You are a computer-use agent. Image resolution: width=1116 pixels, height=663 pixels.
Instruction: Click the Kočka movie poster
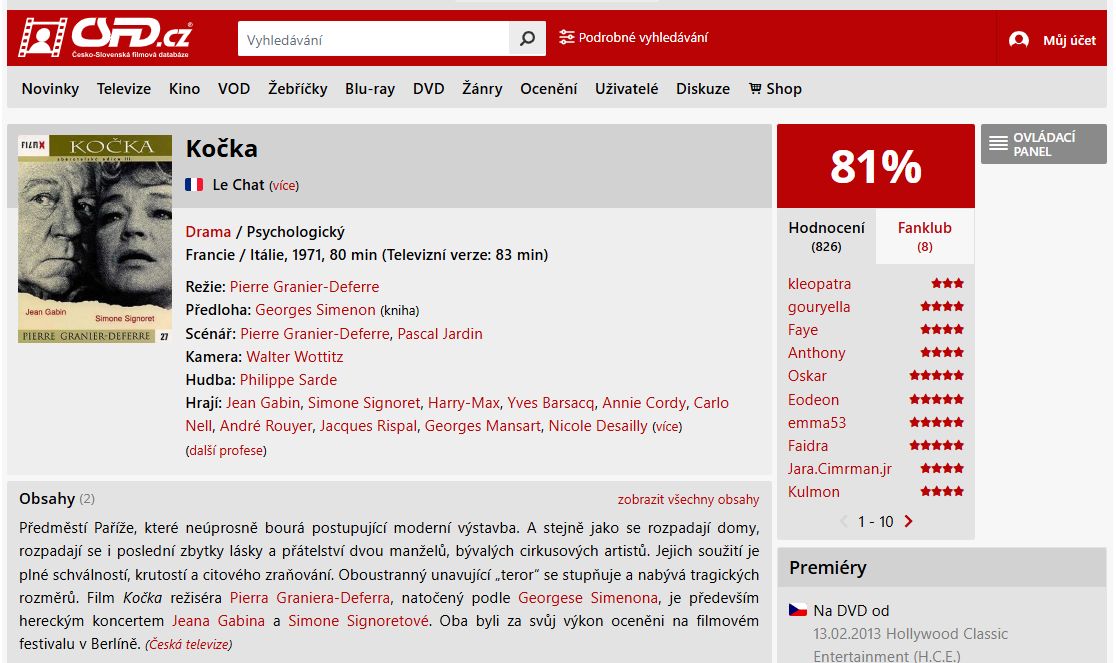tap(95, 239)
